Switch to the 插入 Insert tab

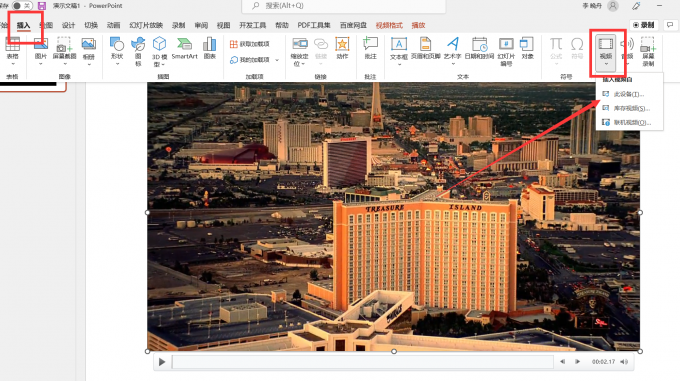(23, 26)
